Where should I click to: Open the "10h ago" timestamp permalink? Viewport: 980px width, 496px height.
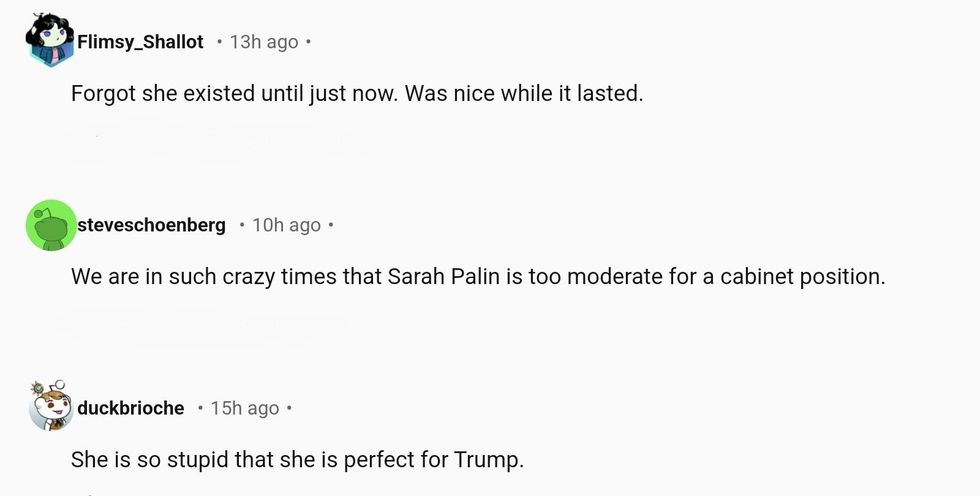286,225
